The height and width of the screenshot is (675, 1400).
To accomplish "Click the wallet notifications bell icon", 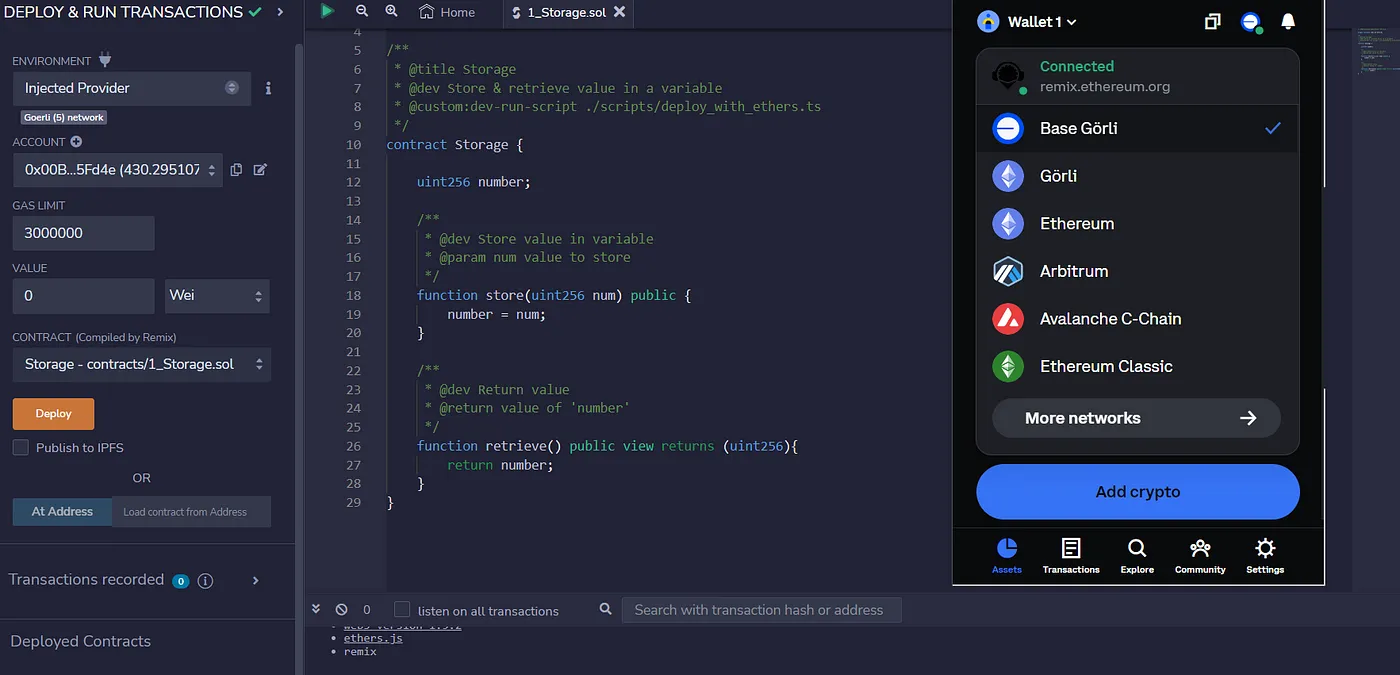I will point(1288,21).
